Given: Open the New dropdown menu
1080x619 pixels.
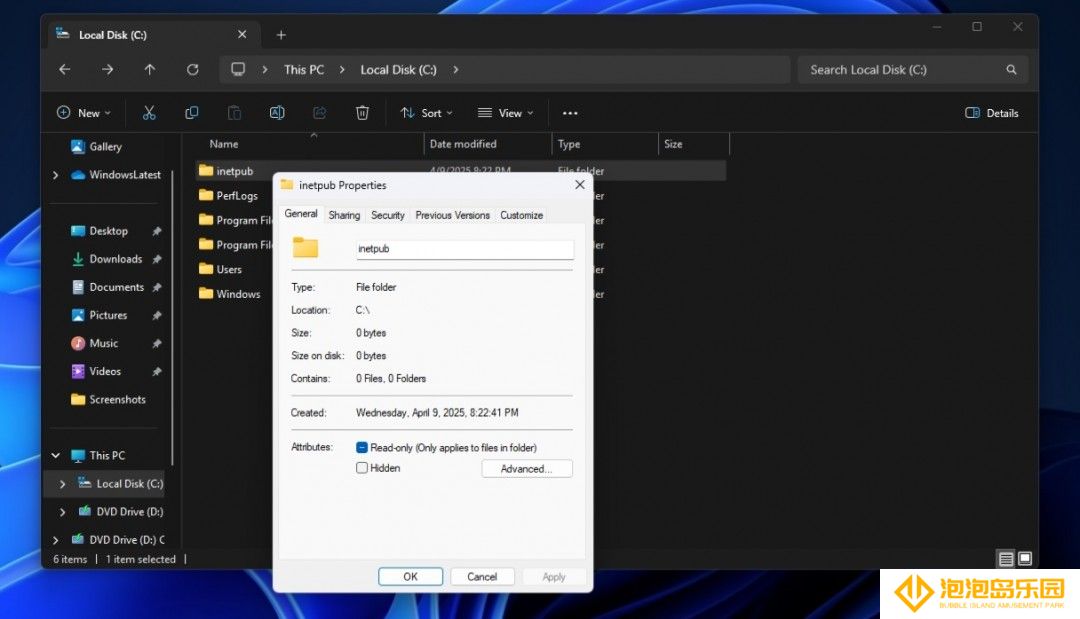Looking at the screenshot, I should [83, 113].
